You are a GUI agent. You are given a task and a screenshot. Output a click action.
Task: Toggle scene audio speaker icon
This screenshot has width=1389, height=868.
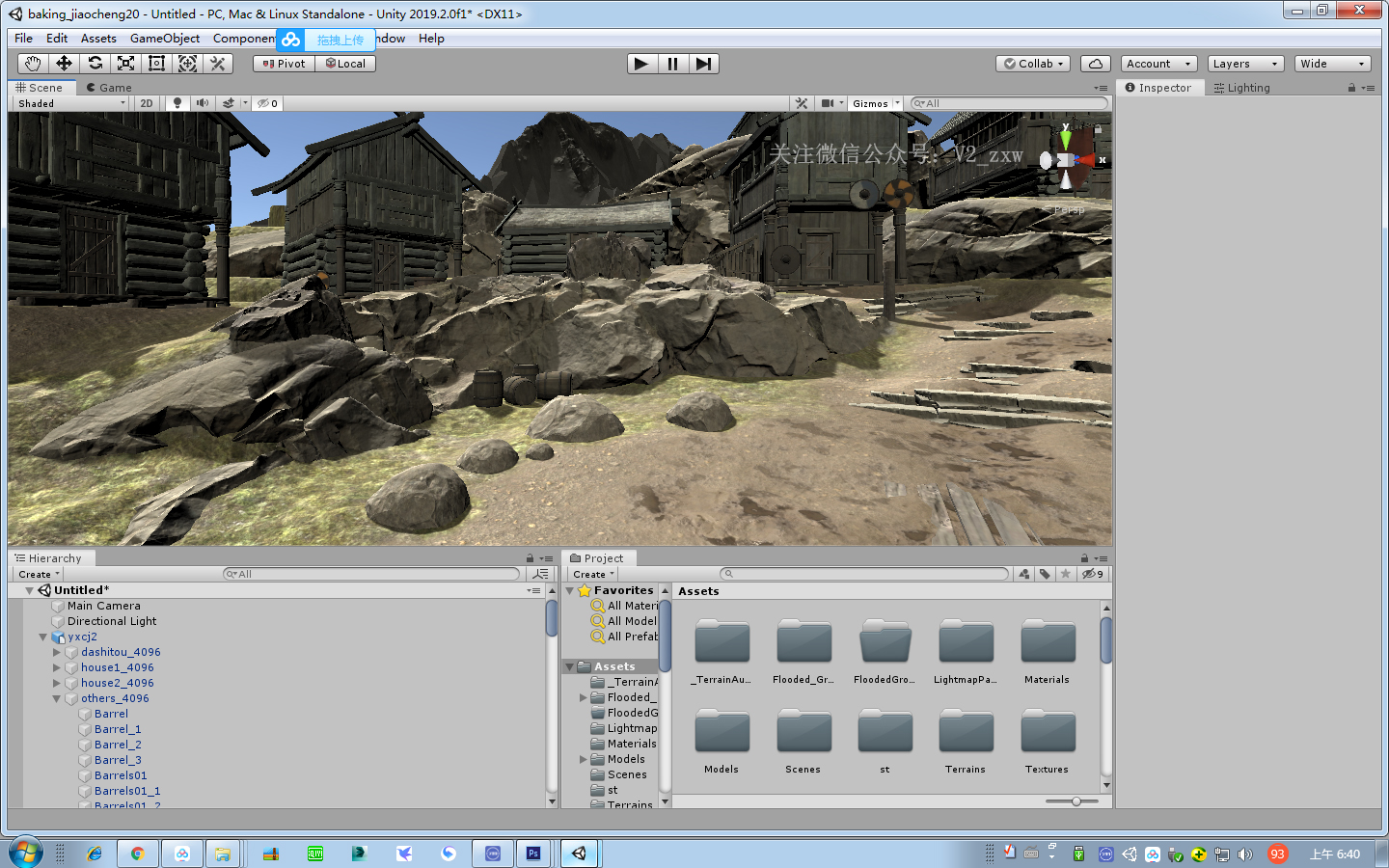pyautogui.click(x=202, y=103)
